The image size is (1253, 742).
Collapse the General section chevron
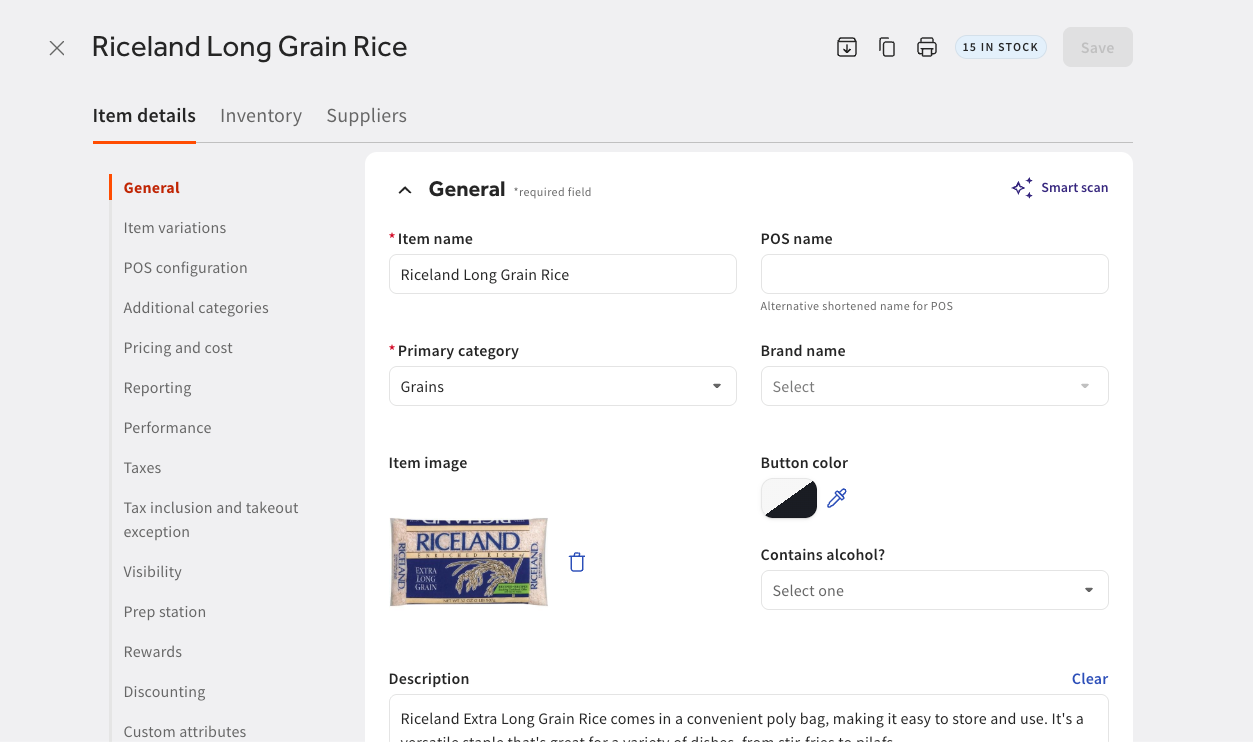(x=405, y=190)
